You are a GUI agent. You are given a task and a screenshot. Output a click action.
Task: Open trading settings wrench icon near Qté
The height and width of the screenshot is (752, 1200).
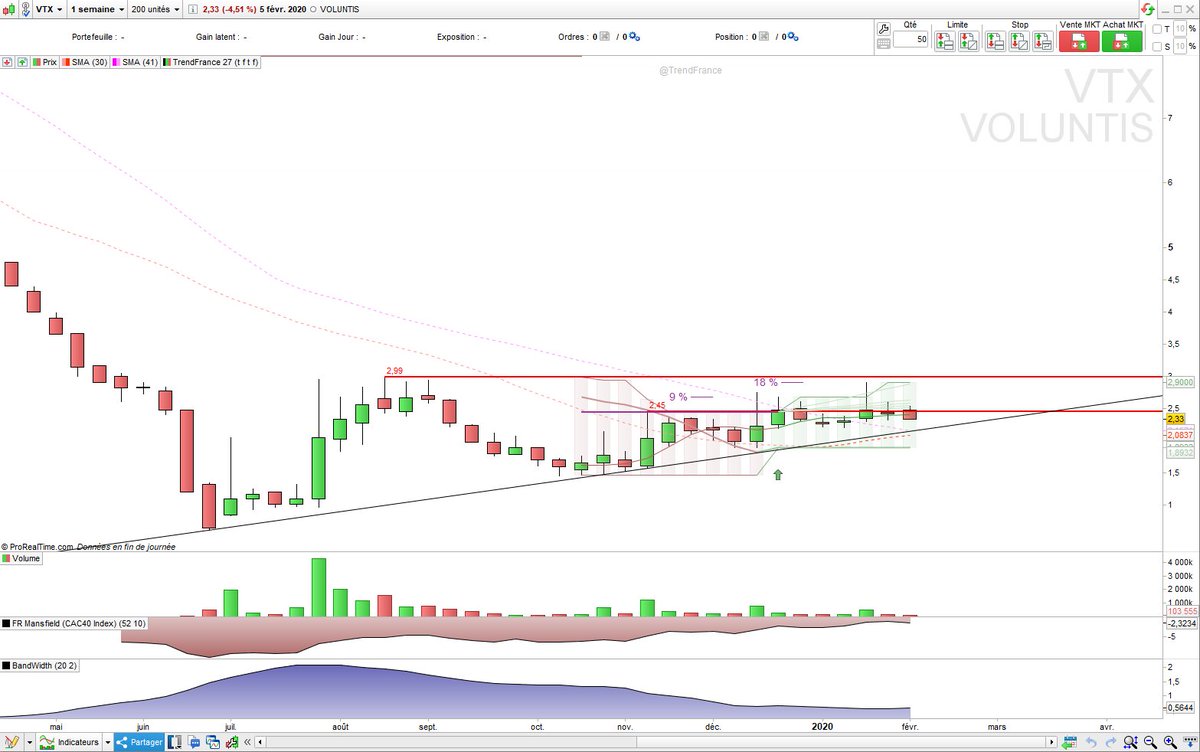click(883, 28)
